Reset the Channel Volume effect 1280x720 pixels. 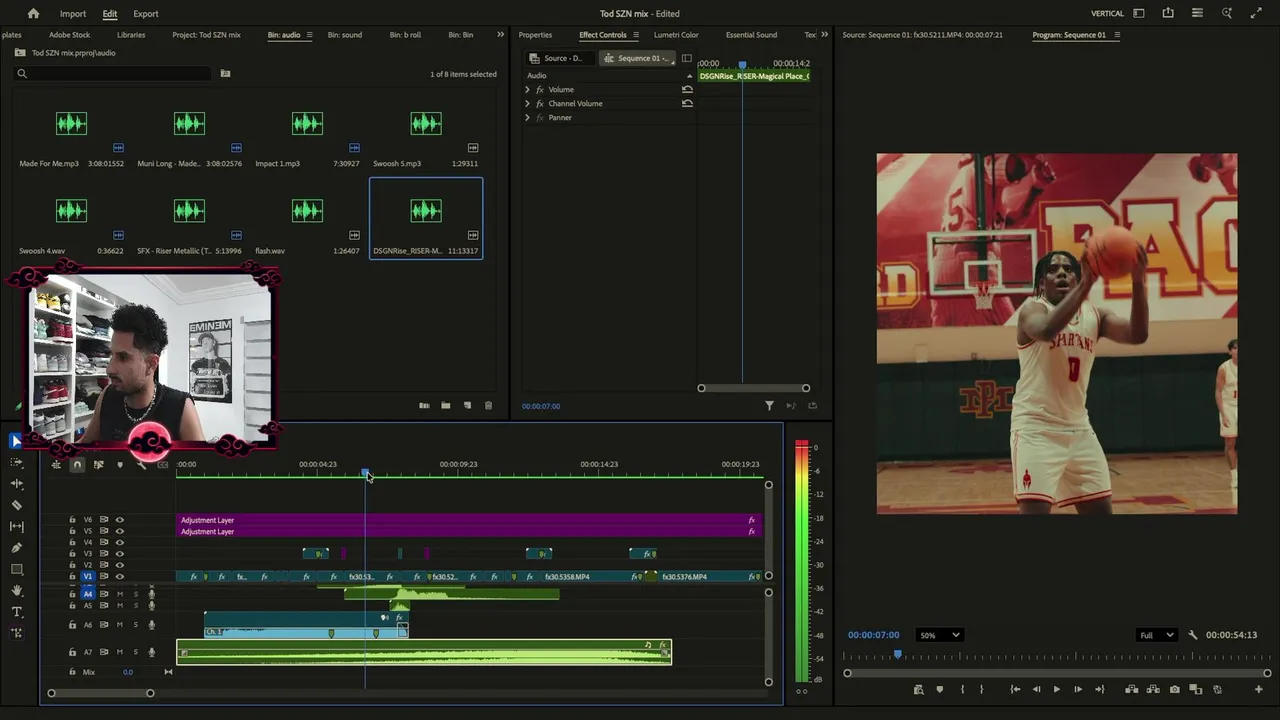[687, 103]
